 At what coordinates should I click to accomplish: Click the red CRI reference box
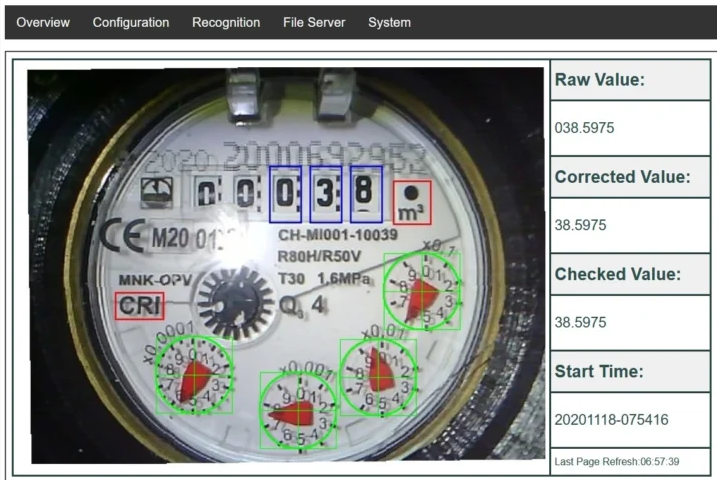[x=139, y=307]
